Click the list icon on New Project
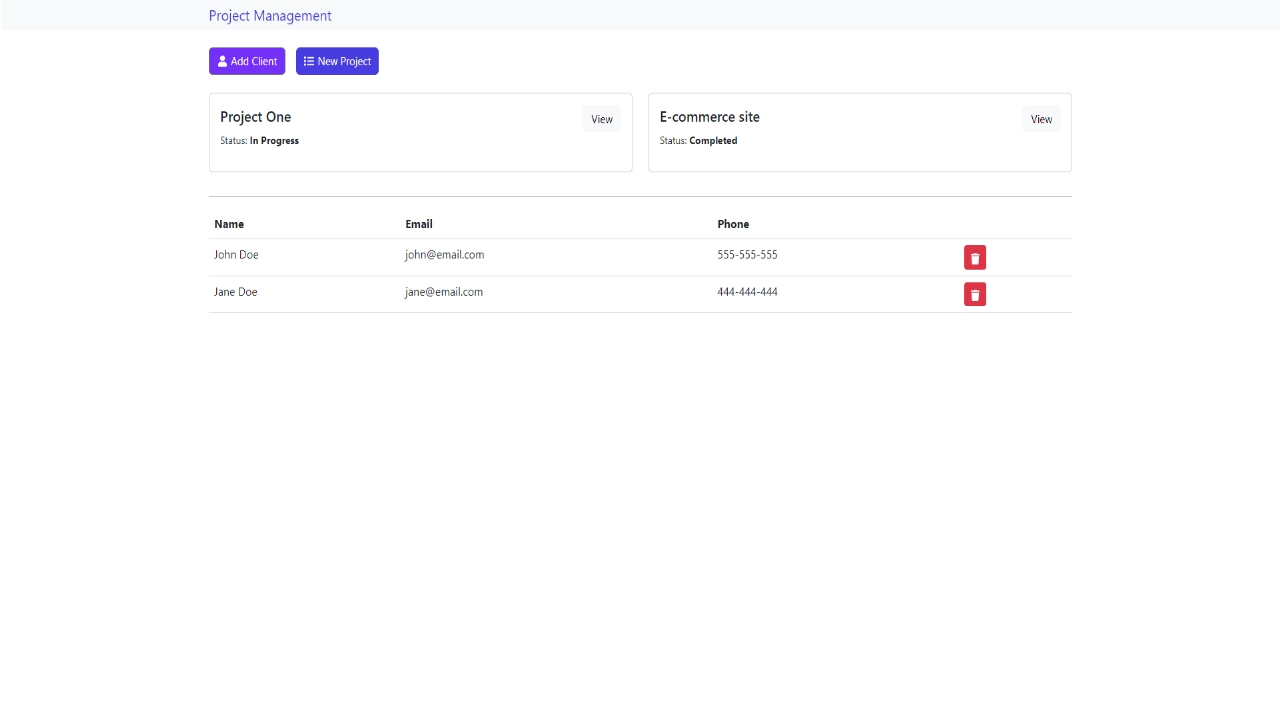This screenshot has height=720, width=1280. click(x=309, y=62)
